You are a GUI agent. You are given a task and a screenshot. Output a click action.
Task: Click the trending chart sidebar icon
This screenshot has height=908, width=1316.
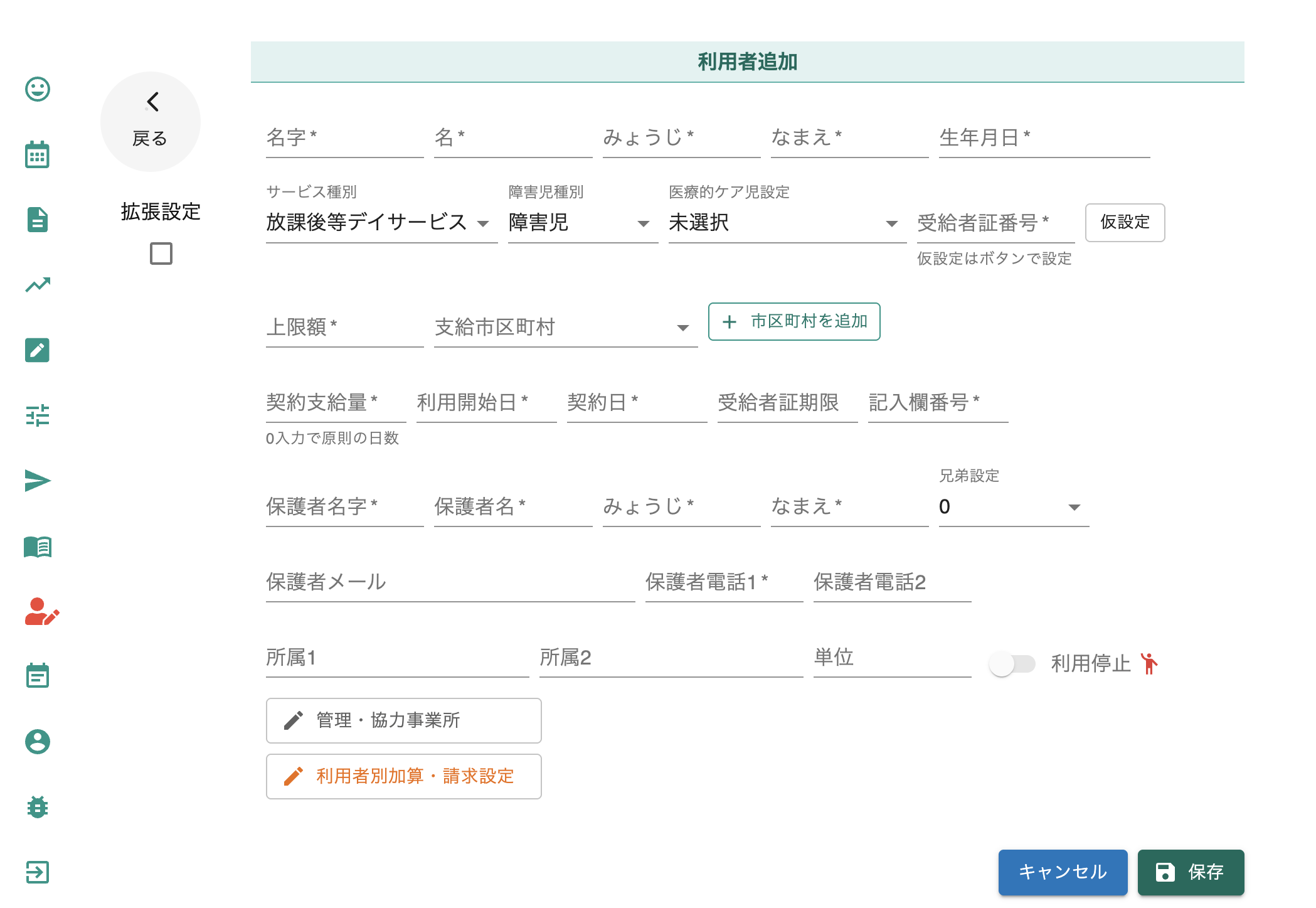tap(38, 285)
